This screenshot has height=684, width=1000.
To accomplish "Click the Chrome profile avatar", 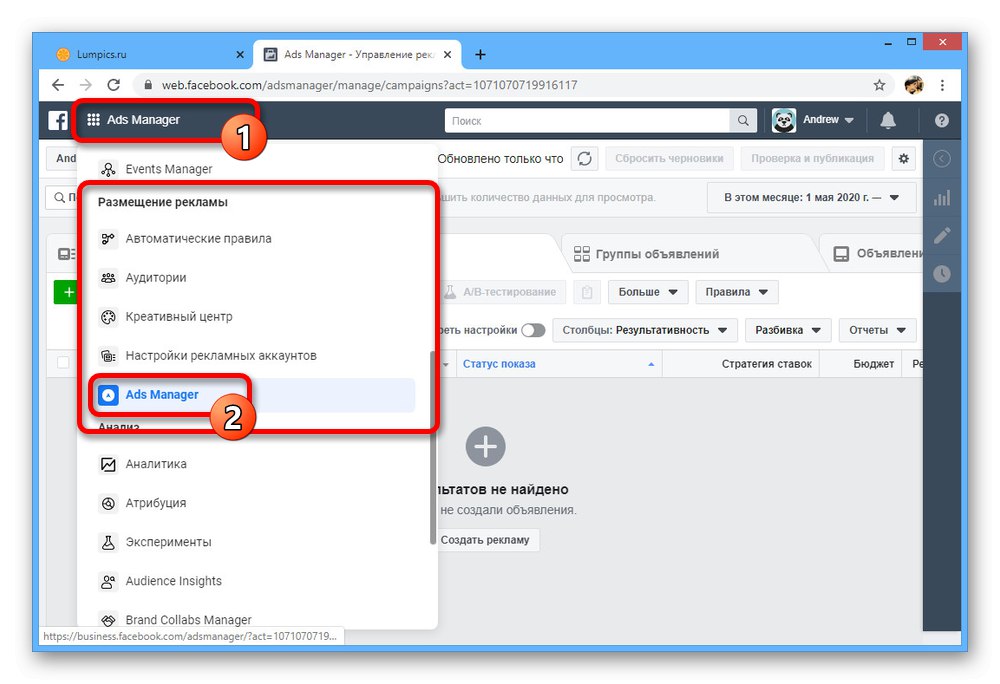I will [914, 85].
